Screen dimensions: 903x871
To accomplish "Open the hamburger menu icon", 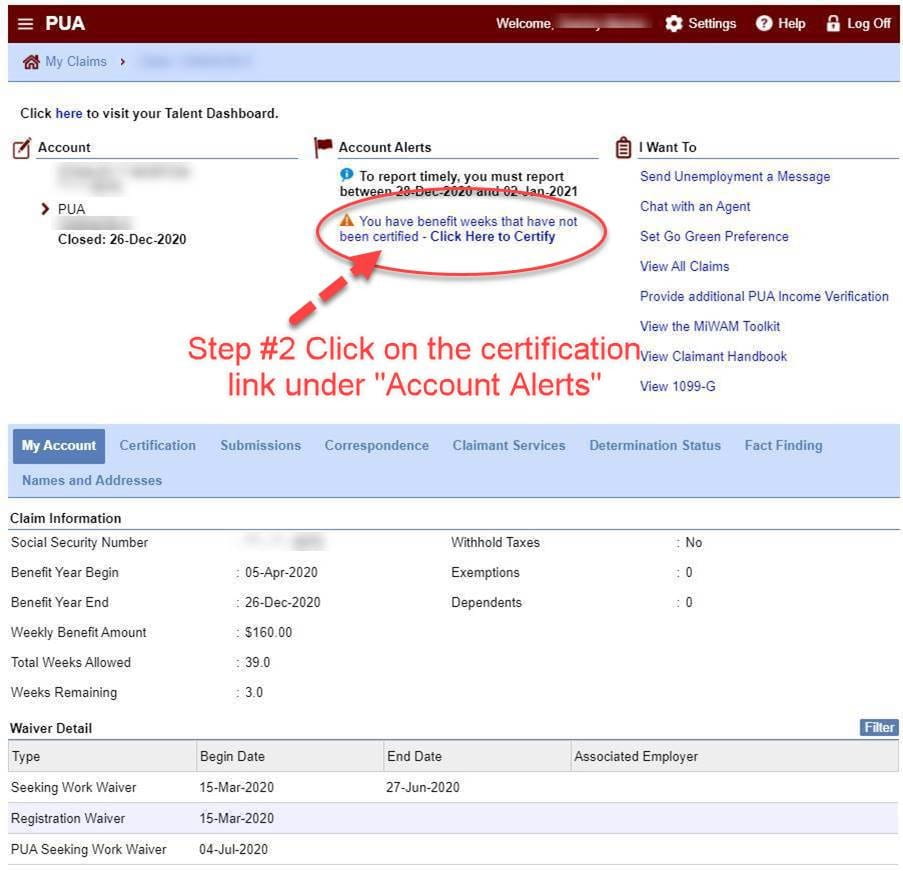I will click(x=25, y=24).
